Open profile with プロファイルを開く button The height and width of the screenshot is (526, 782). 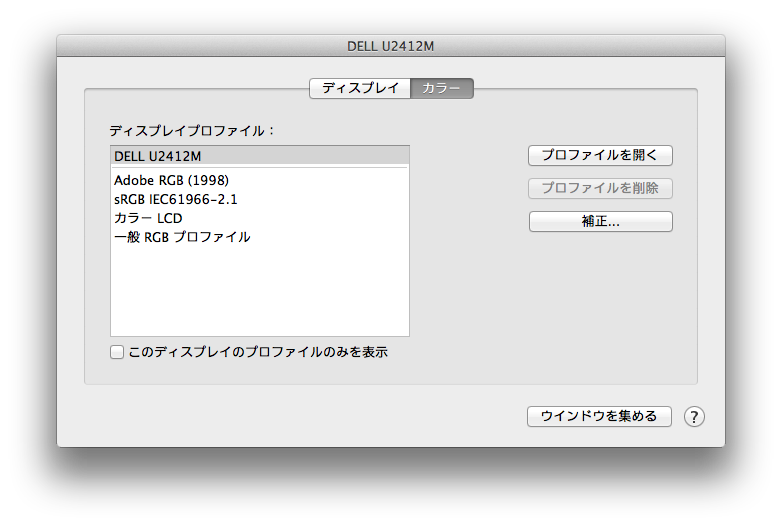click(x=600, y=155)
